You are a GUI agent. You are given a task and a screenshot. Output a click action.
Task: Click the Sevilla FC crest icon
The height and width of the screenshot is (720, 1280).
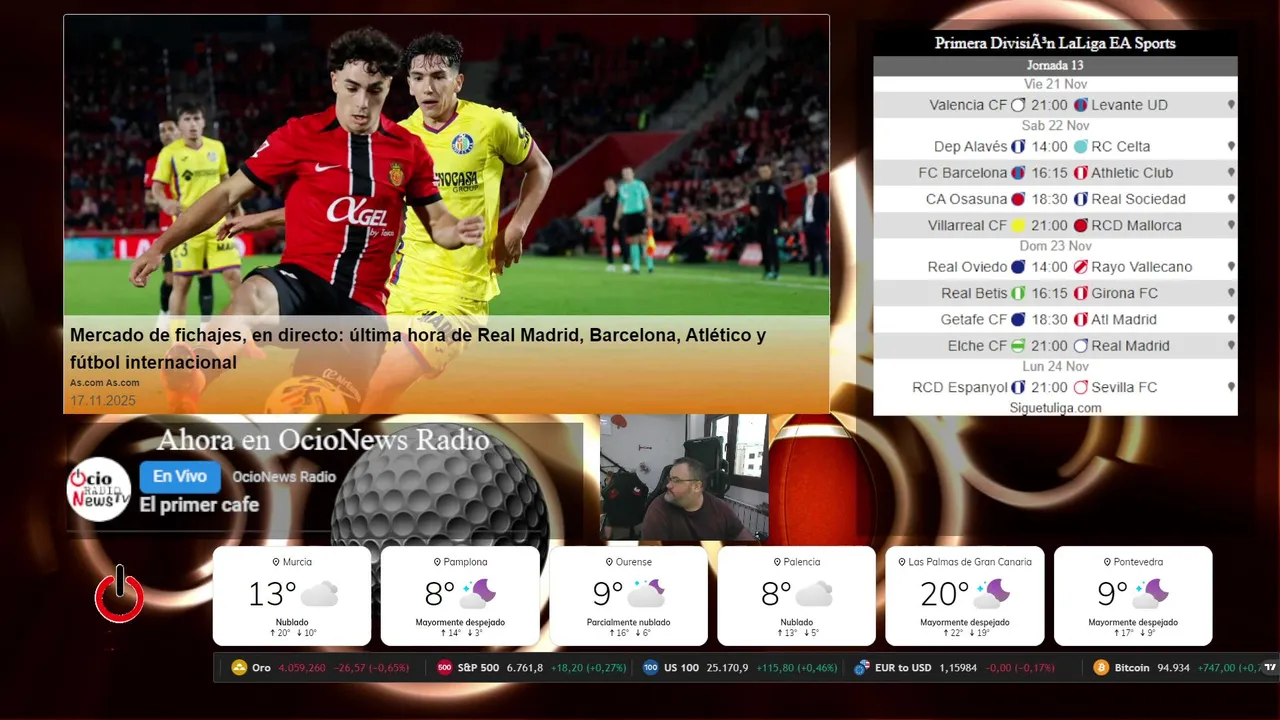tap(1080, 387)
